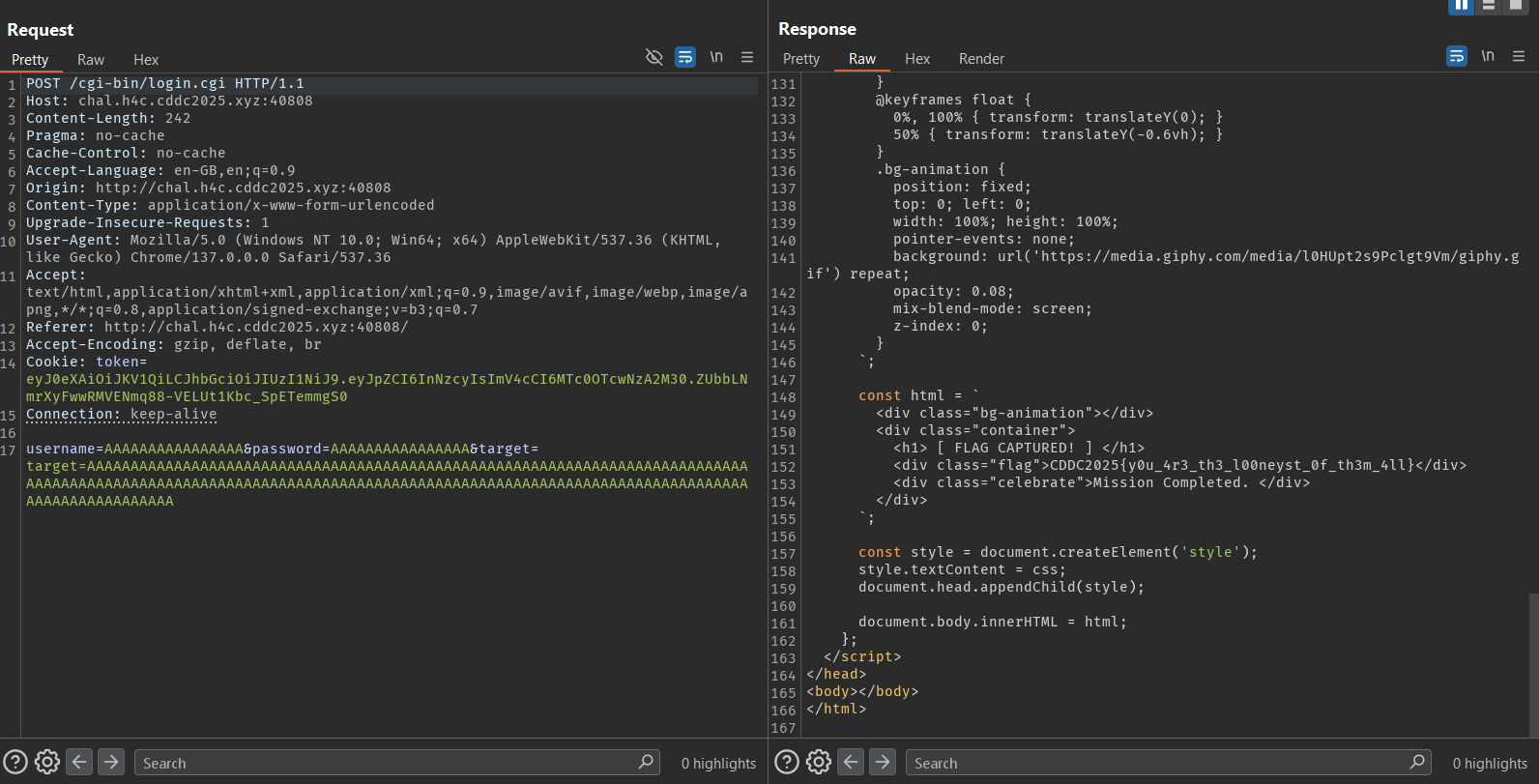1539x784 pixels.
Task: Click the 'Request' panel heading
Action: 40,30
